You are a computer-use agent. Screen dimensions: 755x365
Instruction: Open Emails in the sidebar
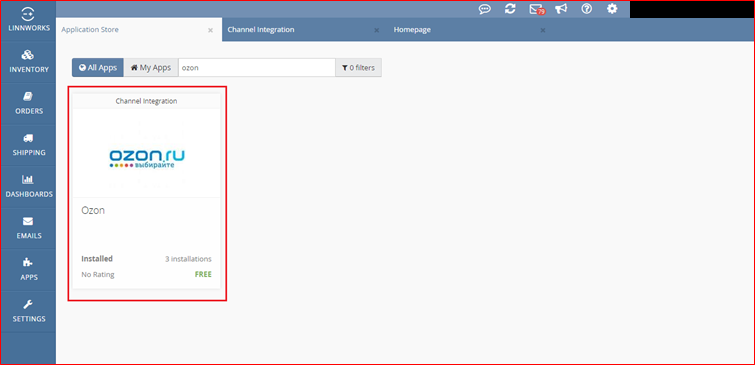28,228
